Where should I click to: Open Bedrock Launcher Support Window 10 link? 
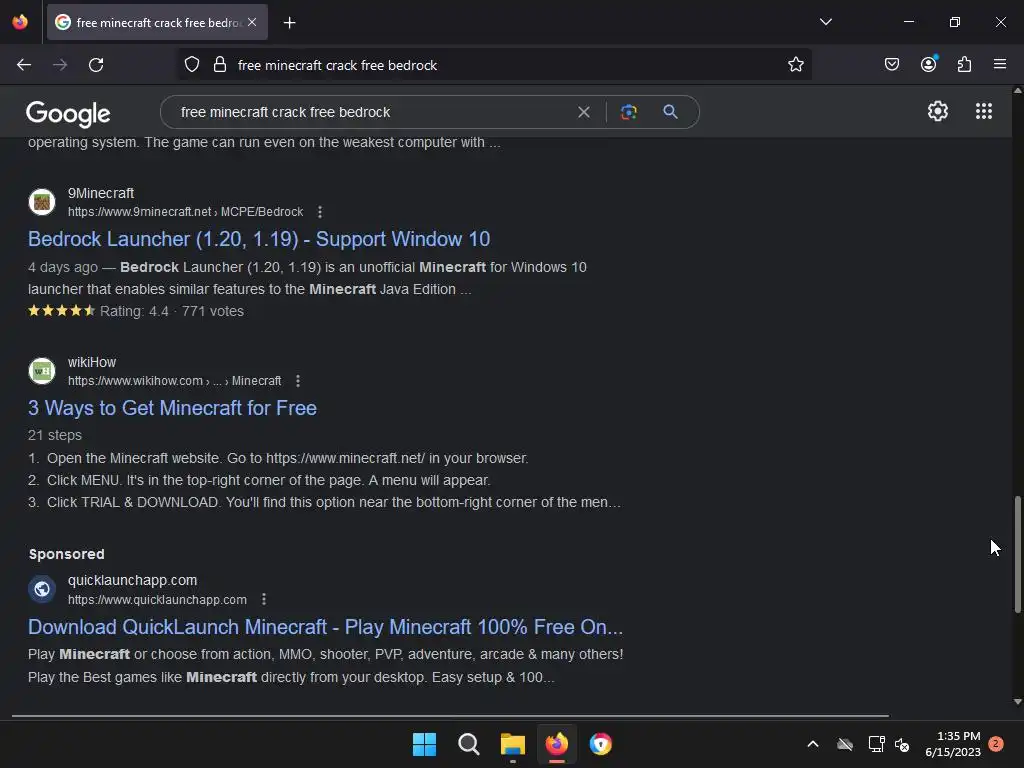tap(259, 239)
